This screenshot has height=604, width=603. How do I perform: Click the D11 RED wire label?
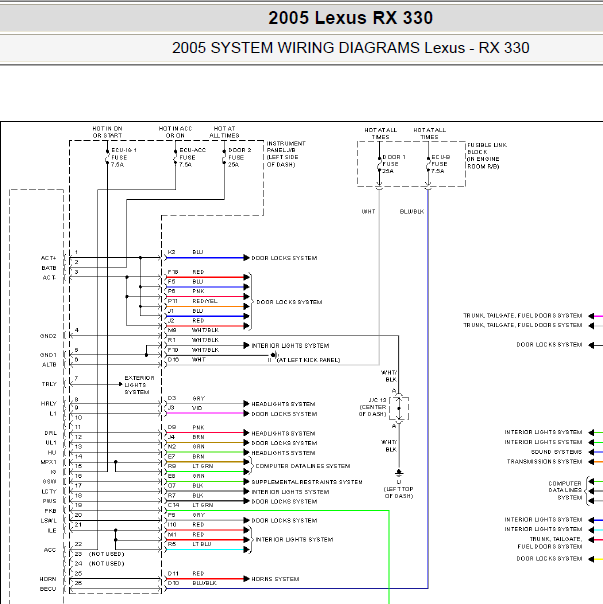186,574
